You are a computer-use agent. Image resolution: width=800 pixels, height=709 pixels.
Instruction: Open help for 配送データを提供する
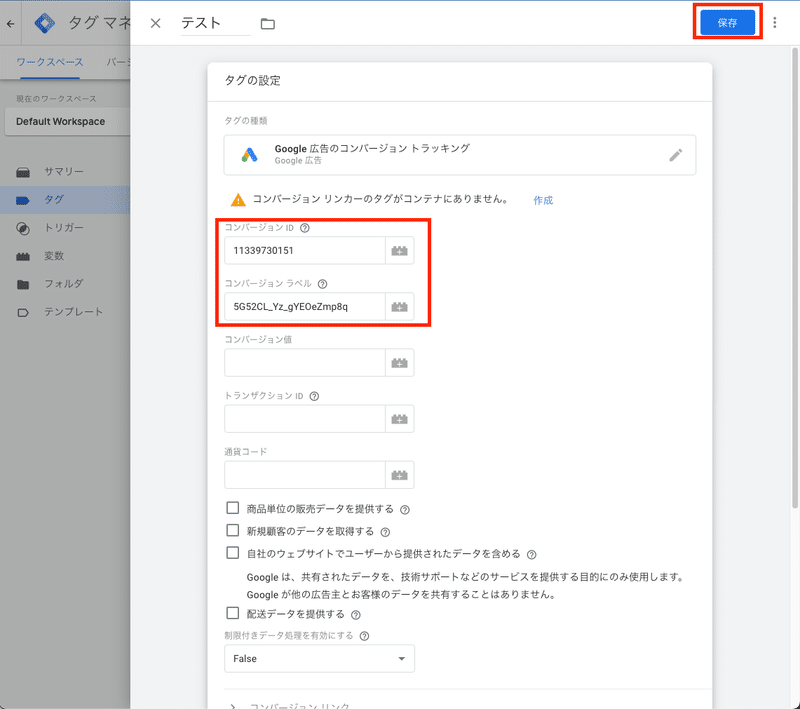(x=356, y=615)
